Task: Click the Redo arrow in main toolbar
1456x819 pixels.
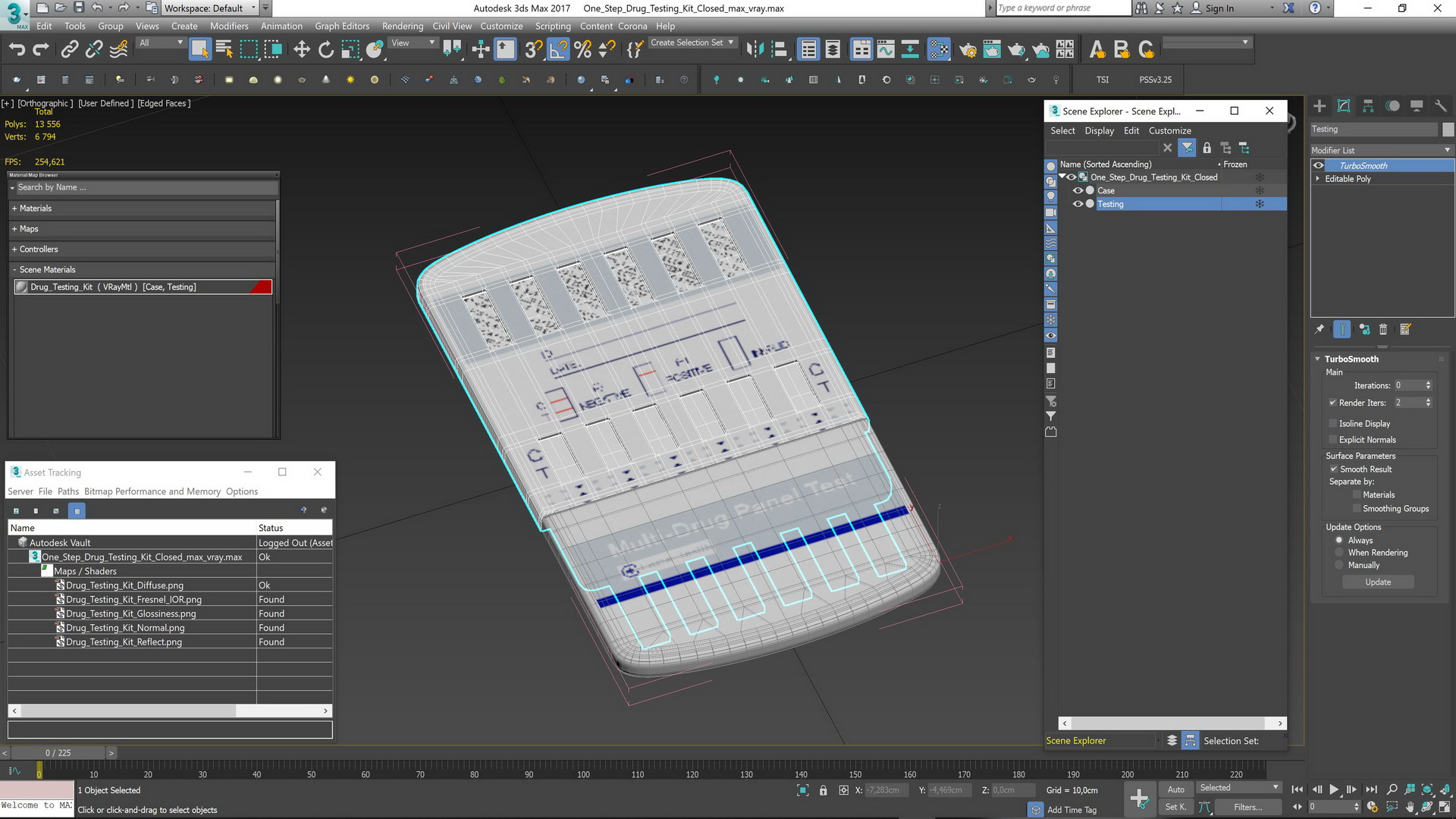Action: [x=41, y=50]
